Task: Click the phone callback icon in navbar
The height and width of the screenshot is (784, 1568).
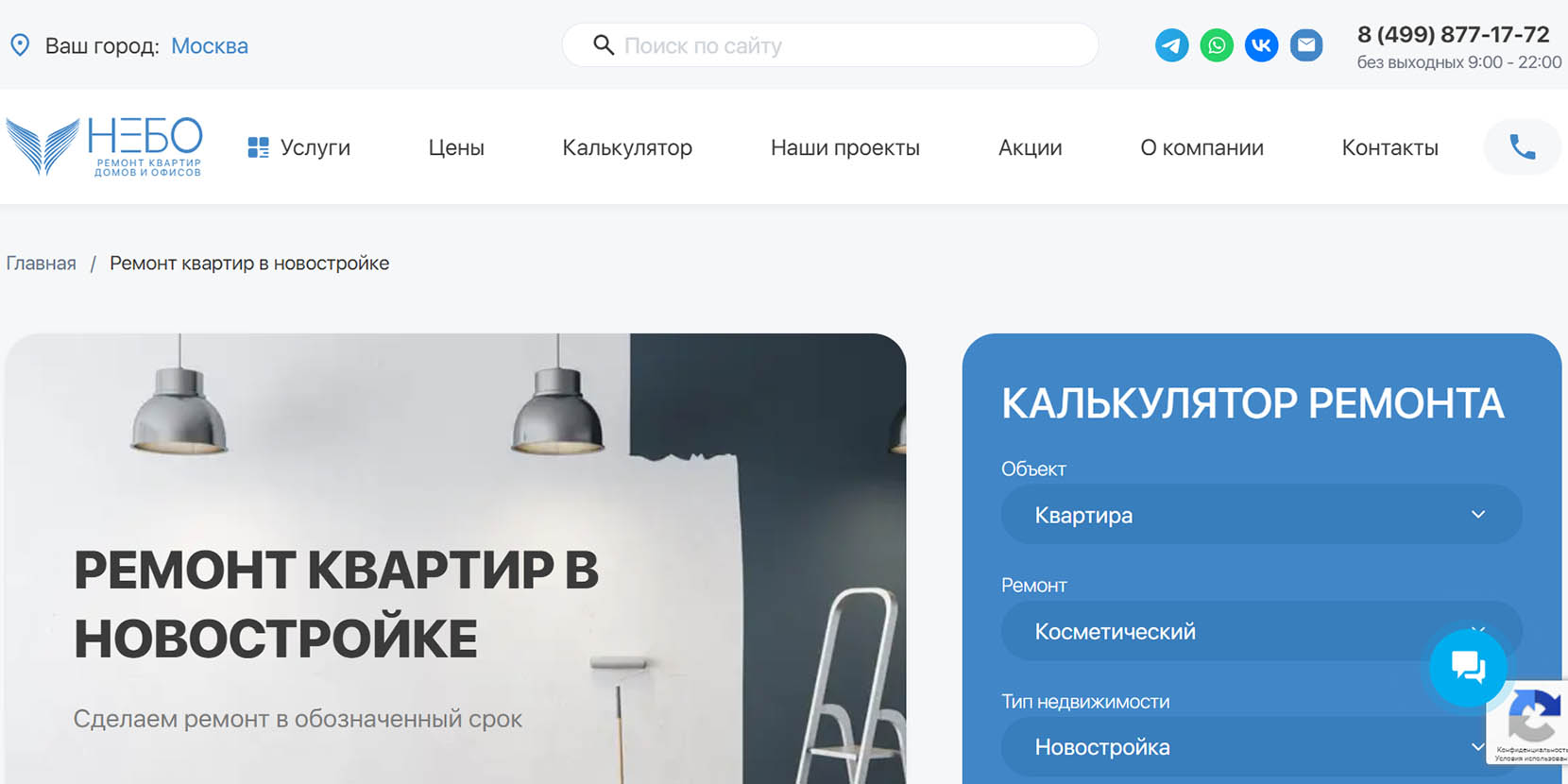Action: pyautogui.click(x=1522, y=147)
